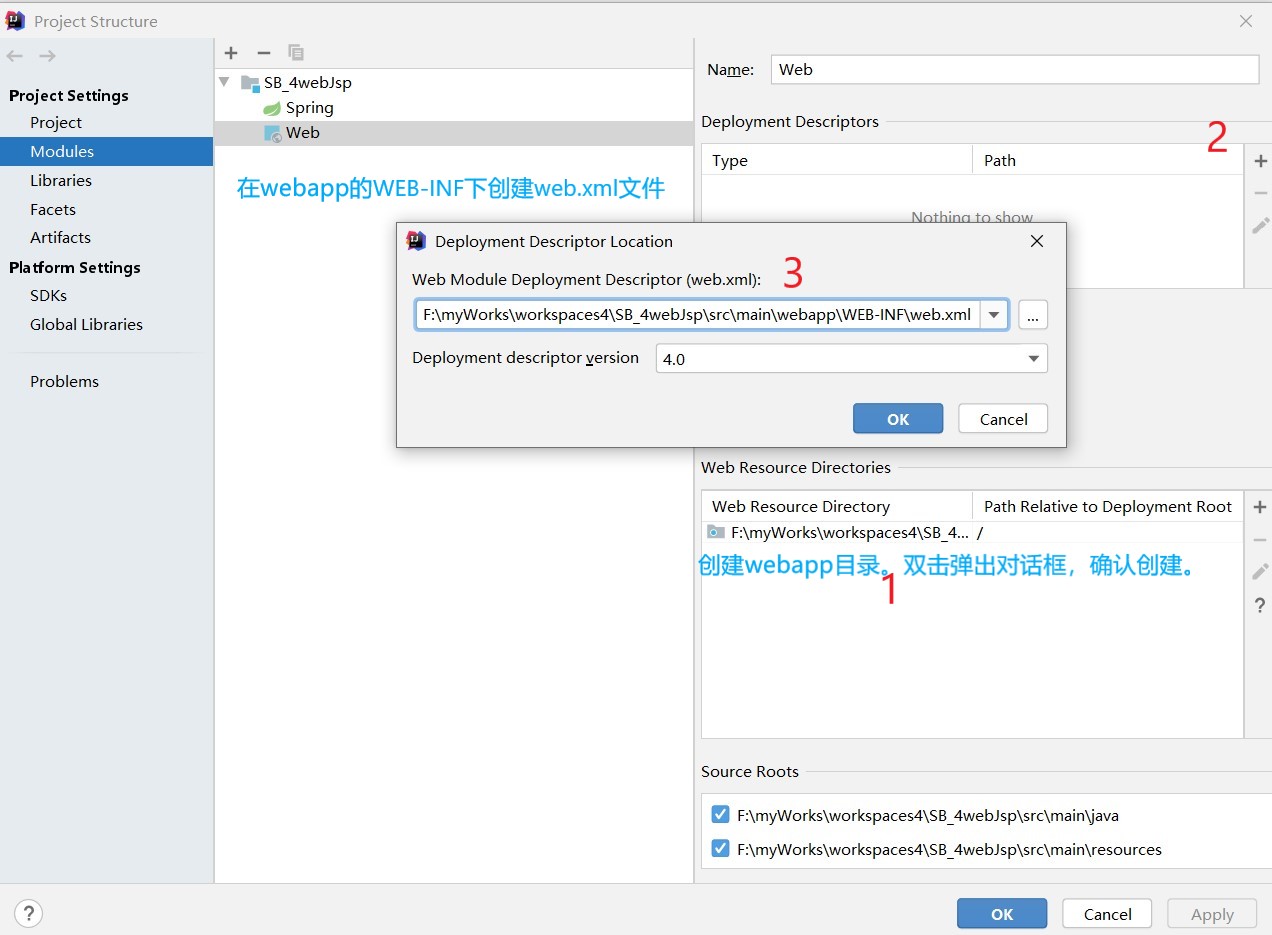Click Path Relative to Deployment Root header
The height and width of the screenshot is (935, 1272).
(1108, 506)
